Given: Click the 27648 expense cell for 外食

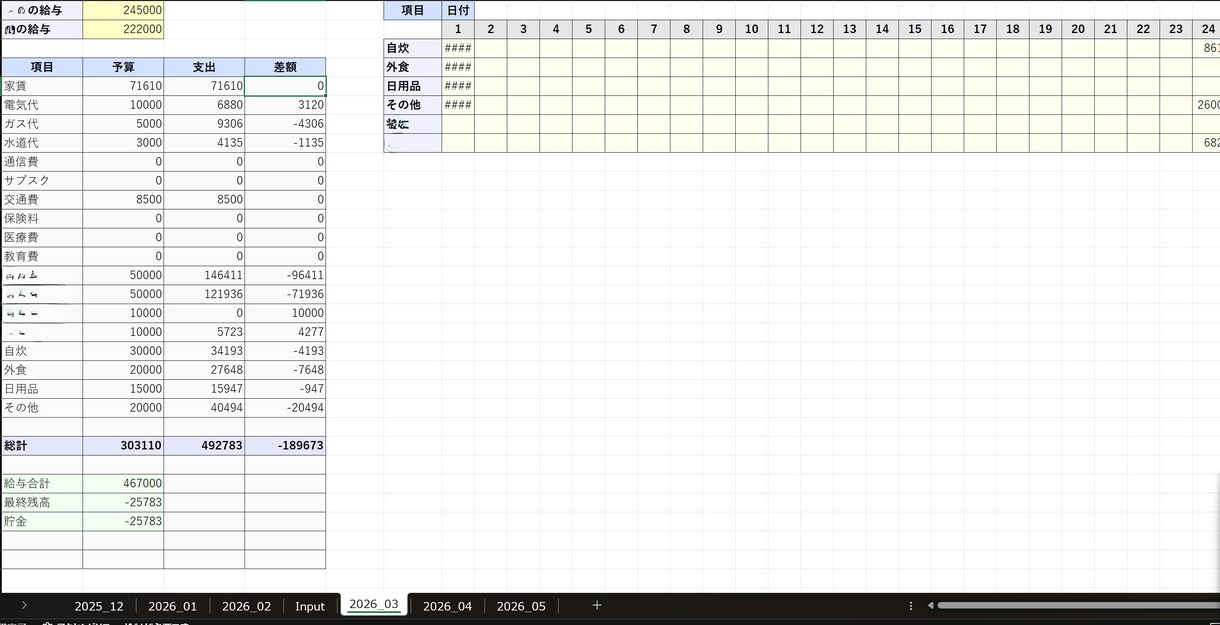Looking at the screenshot, I should [204, 371].
